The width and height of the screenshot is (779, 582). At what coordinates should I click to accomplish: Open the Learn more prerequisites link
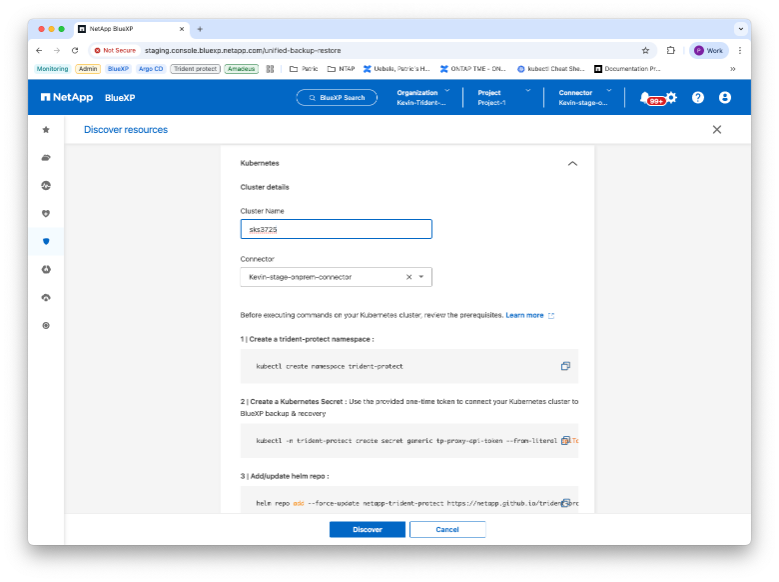[530, 315]
